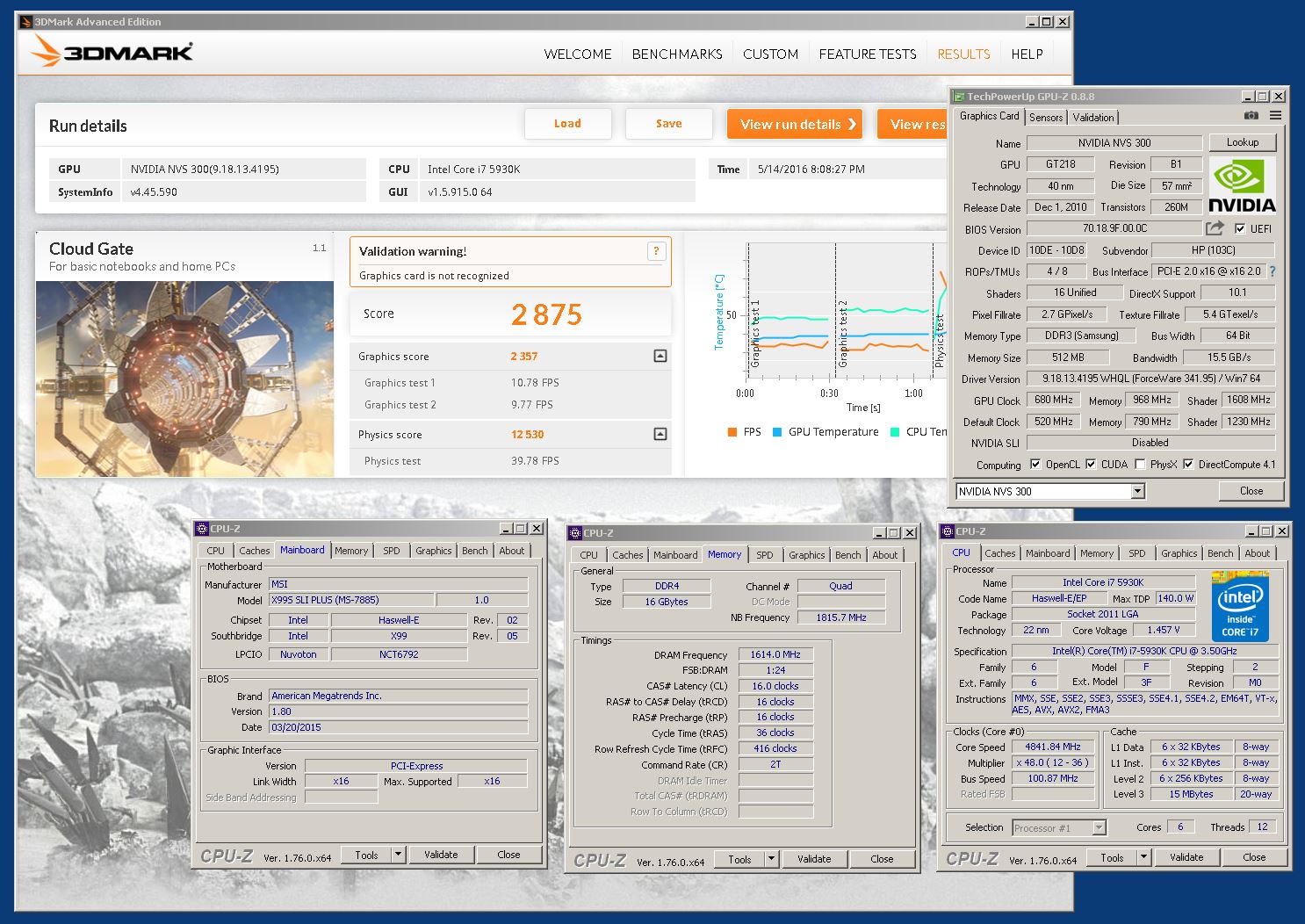Open Bench tab in the Memory CPU-Z window
This screenshot has height=924, width=1305.
coord(848,555)
